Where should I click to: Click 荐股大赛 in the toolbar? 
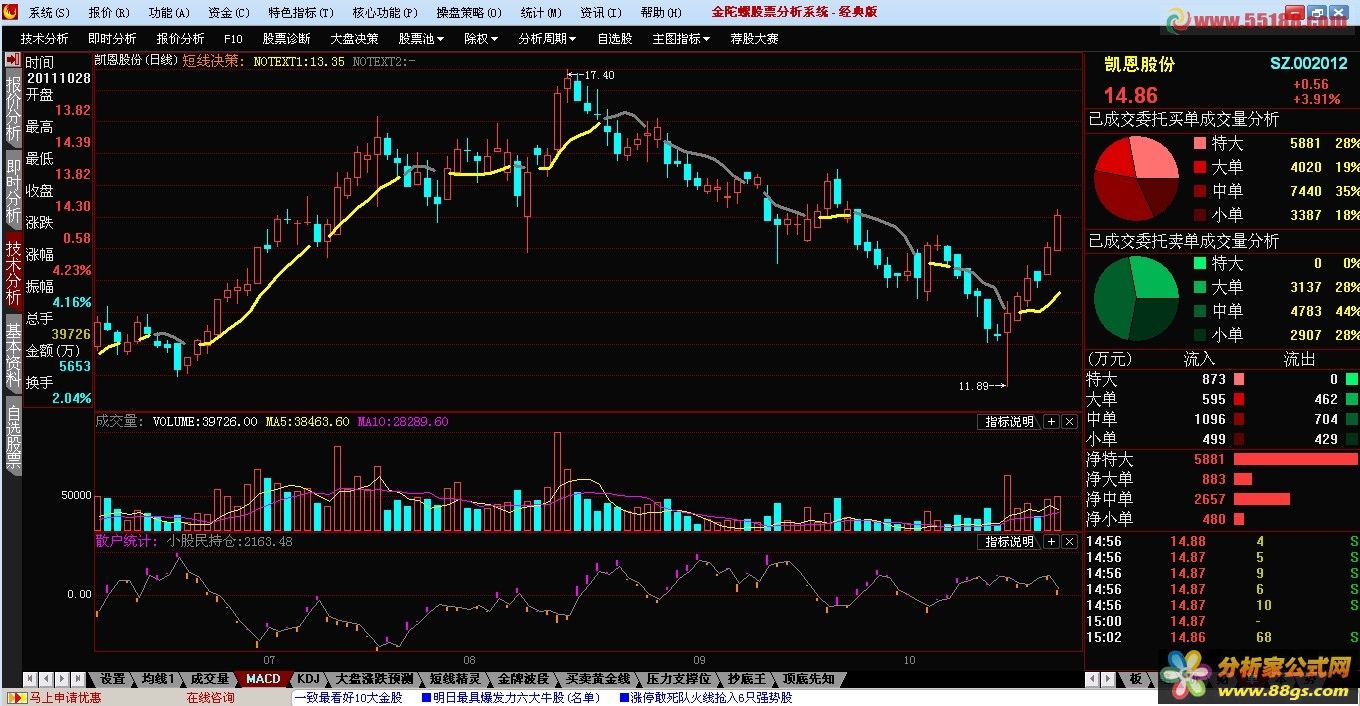(754, 38)
